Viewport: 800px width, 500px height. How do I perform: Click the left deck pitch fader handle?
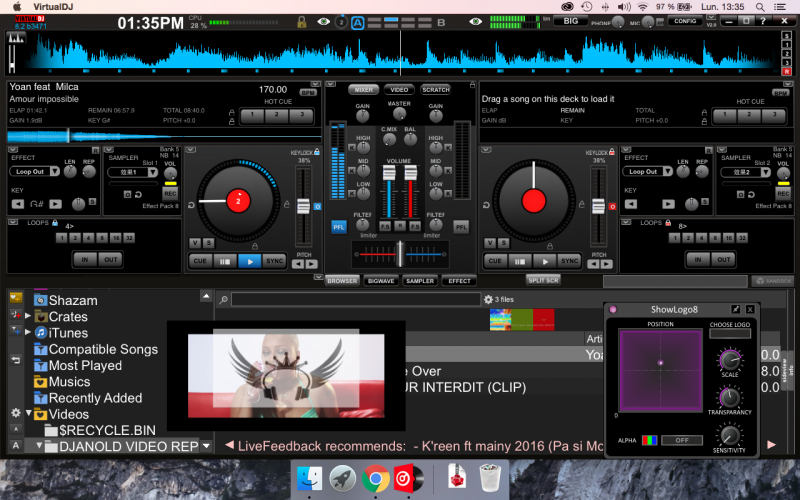[x=304, y=206]
